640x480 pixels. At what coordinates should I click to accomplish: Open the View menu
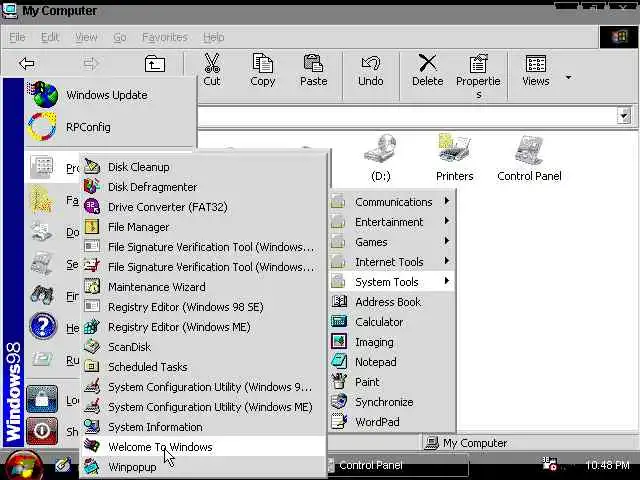tap(86, 37)
